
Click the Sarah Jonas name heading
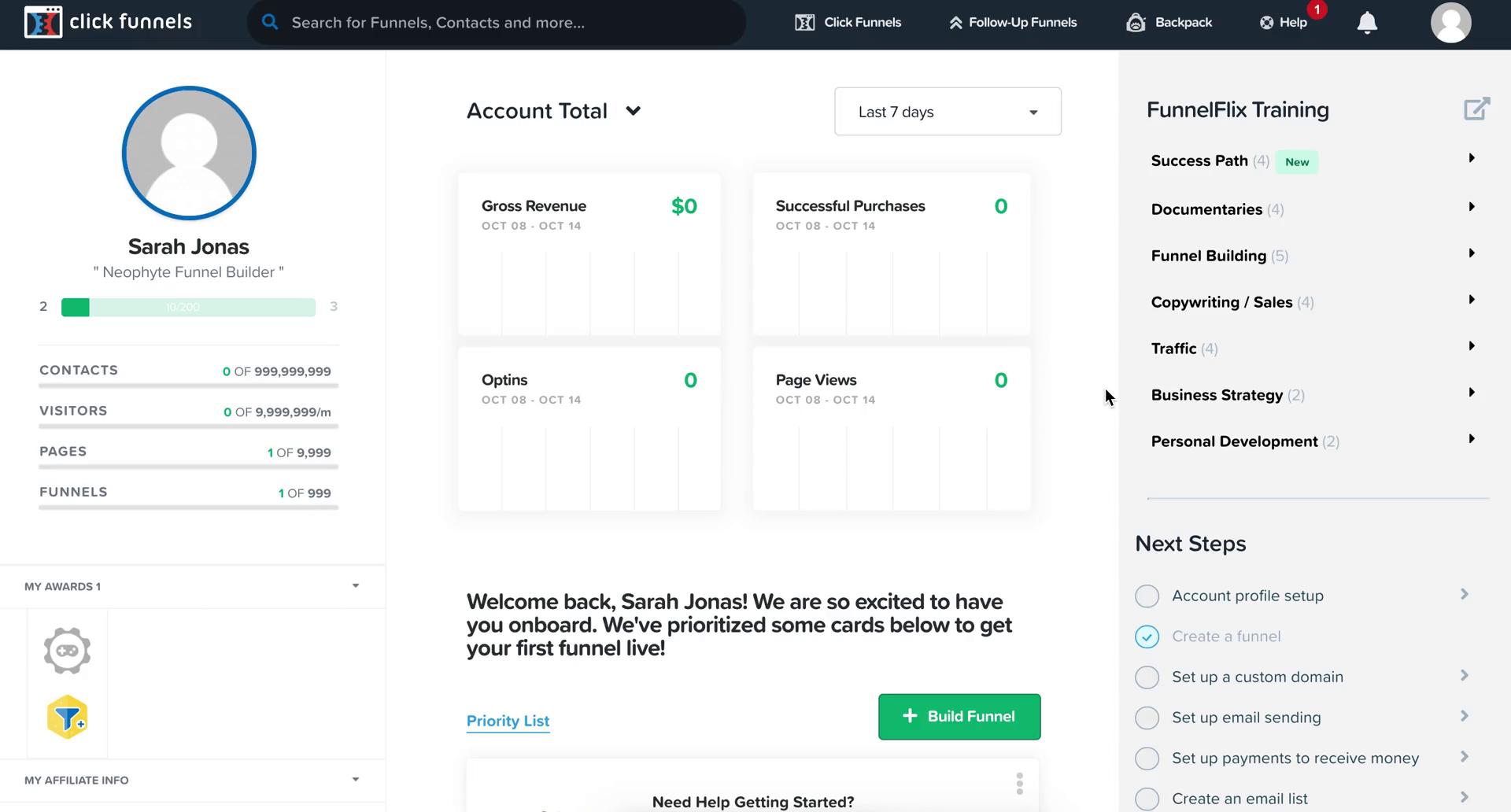[x=189, y=246]
